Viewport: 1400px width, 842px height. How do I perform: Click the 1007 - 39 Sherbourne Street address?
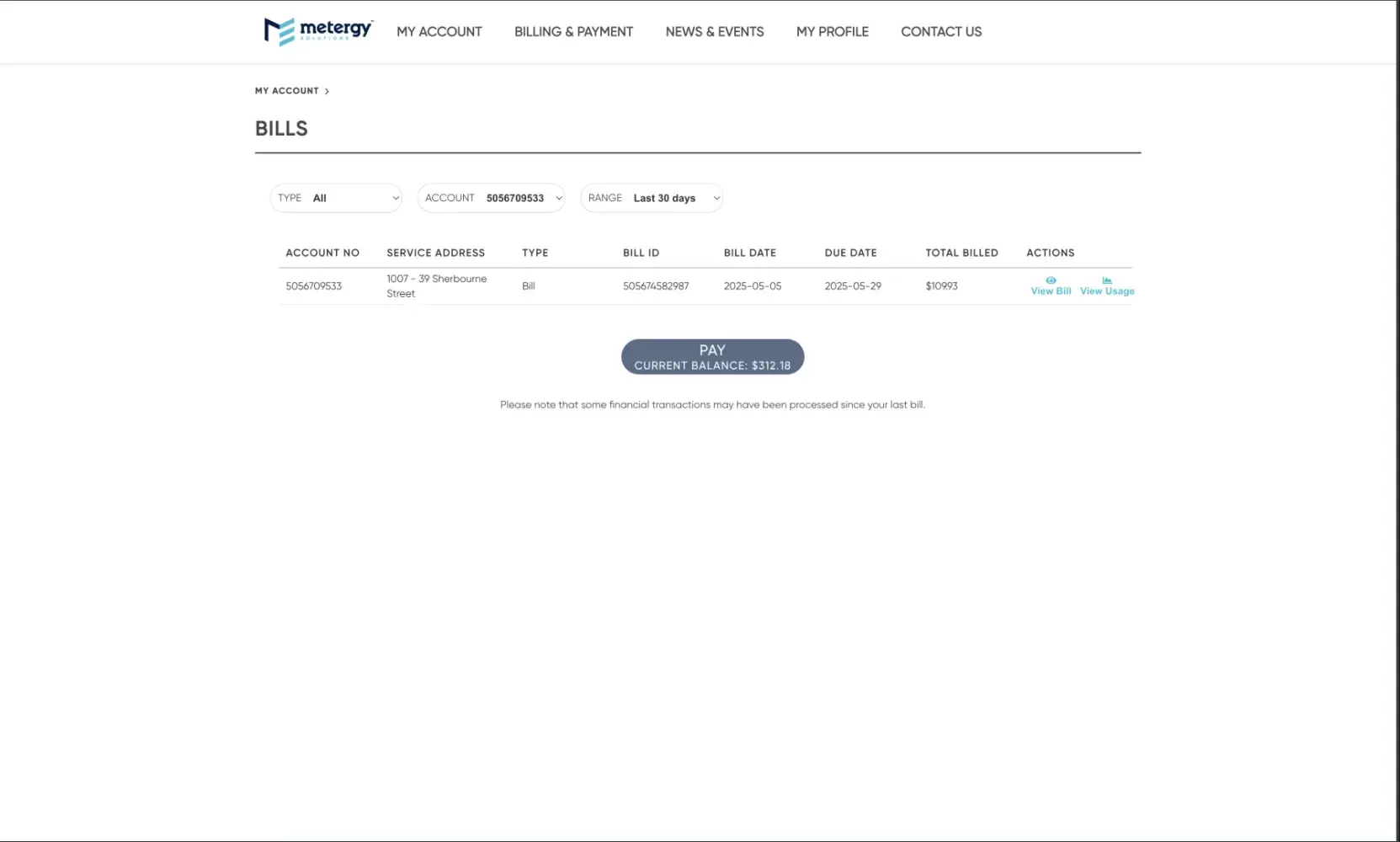point(436,286)
